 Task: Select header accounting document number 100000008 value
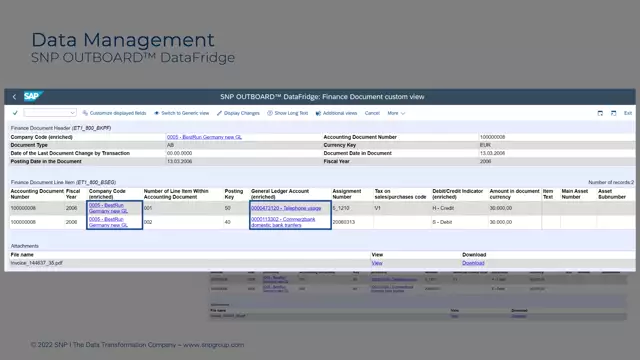(x=492, y=137)
